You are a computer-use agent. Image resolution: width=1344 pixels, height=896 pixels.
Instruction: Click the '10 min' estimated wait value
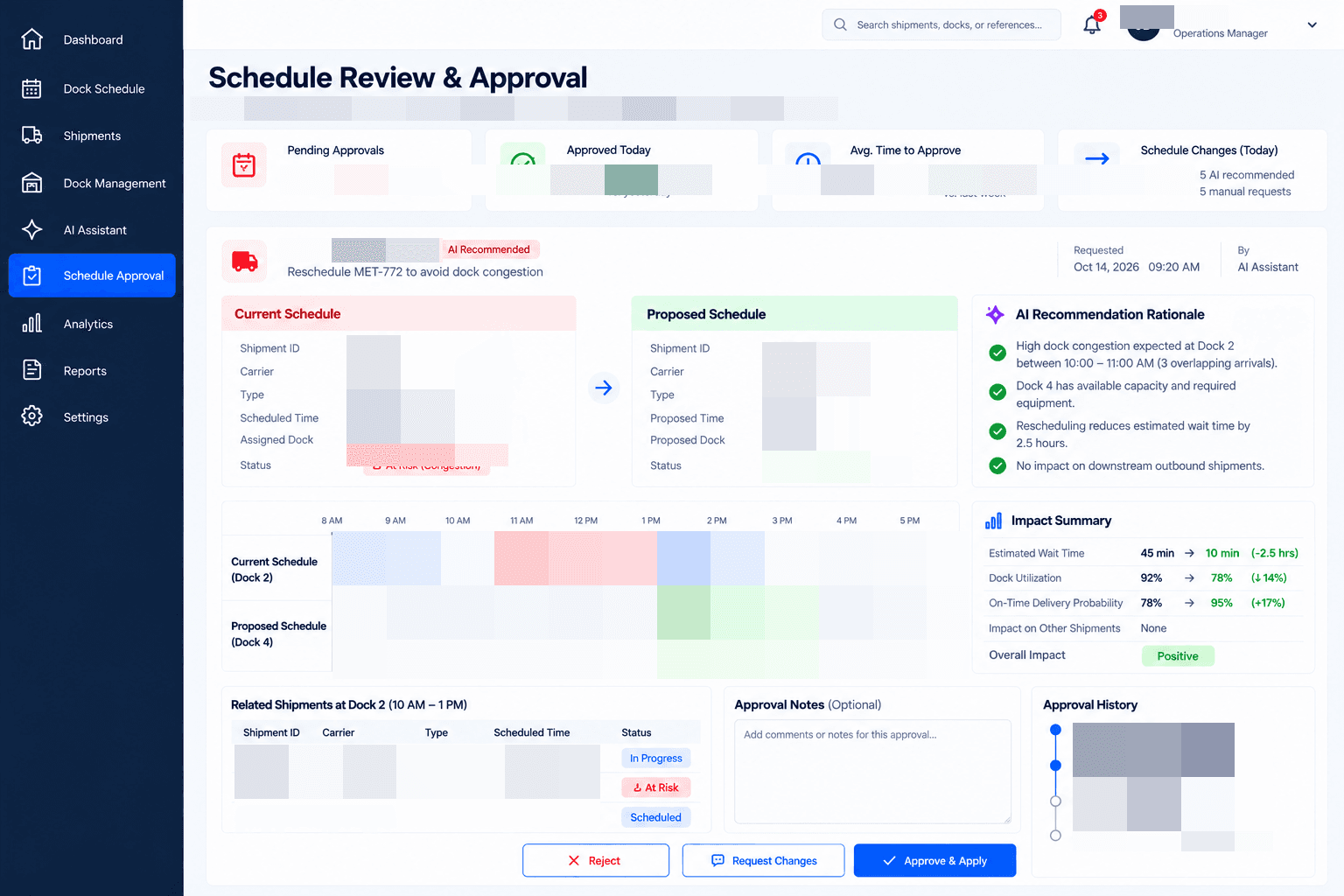click(x=1222, y=553)
